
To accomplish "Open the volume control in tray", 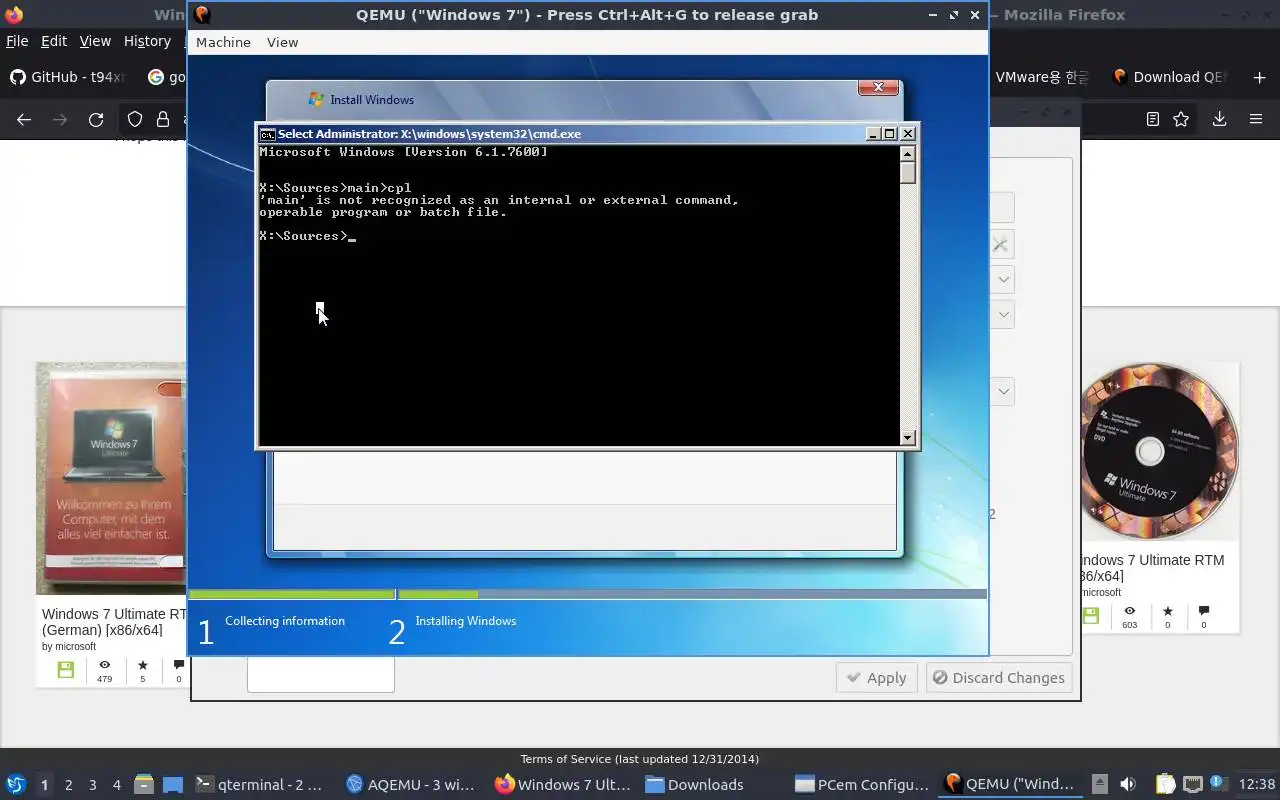I will coord(1127,784).
